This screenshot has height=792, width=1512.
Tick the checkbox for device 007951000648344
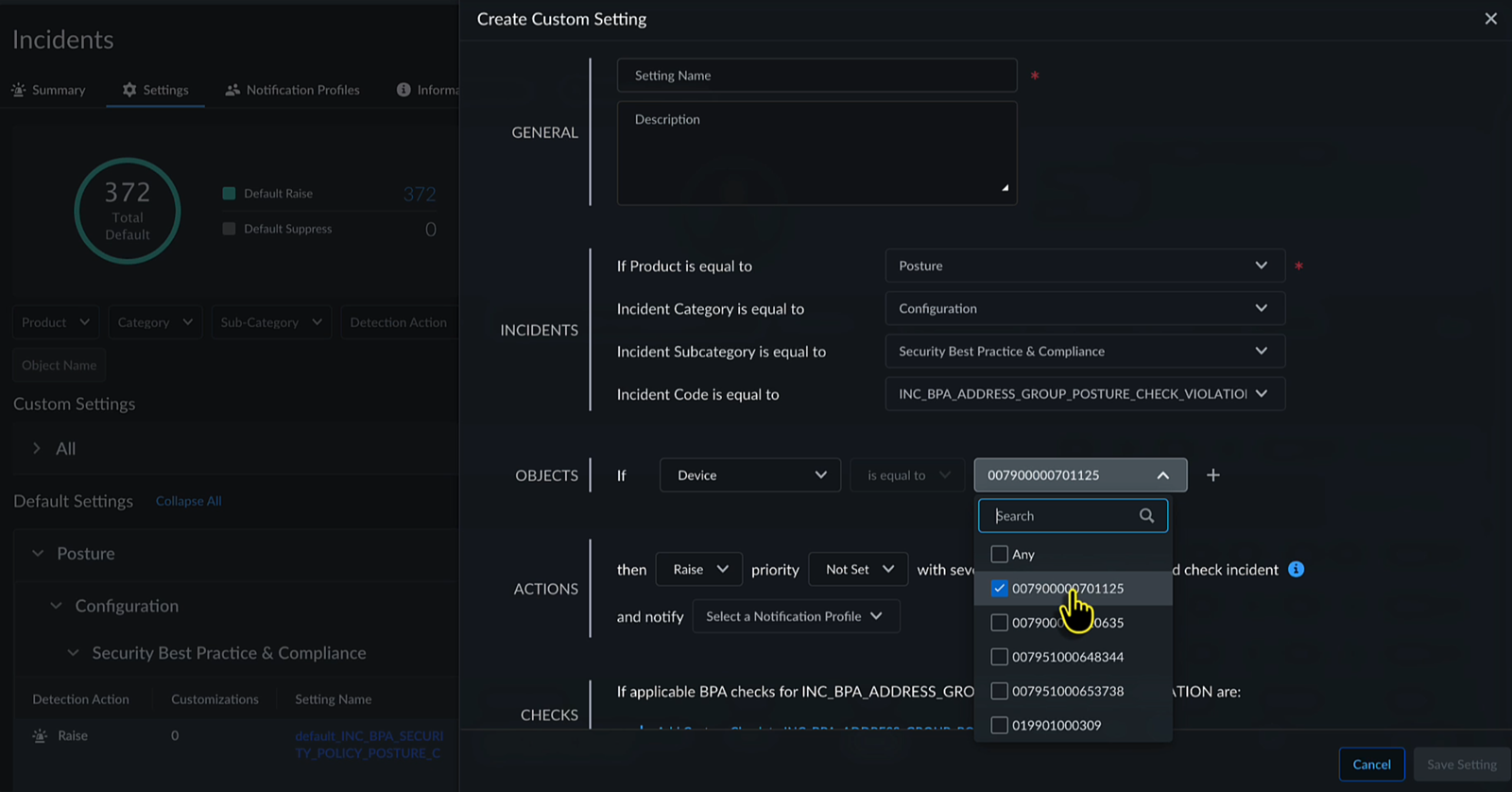tap(999, 657)
